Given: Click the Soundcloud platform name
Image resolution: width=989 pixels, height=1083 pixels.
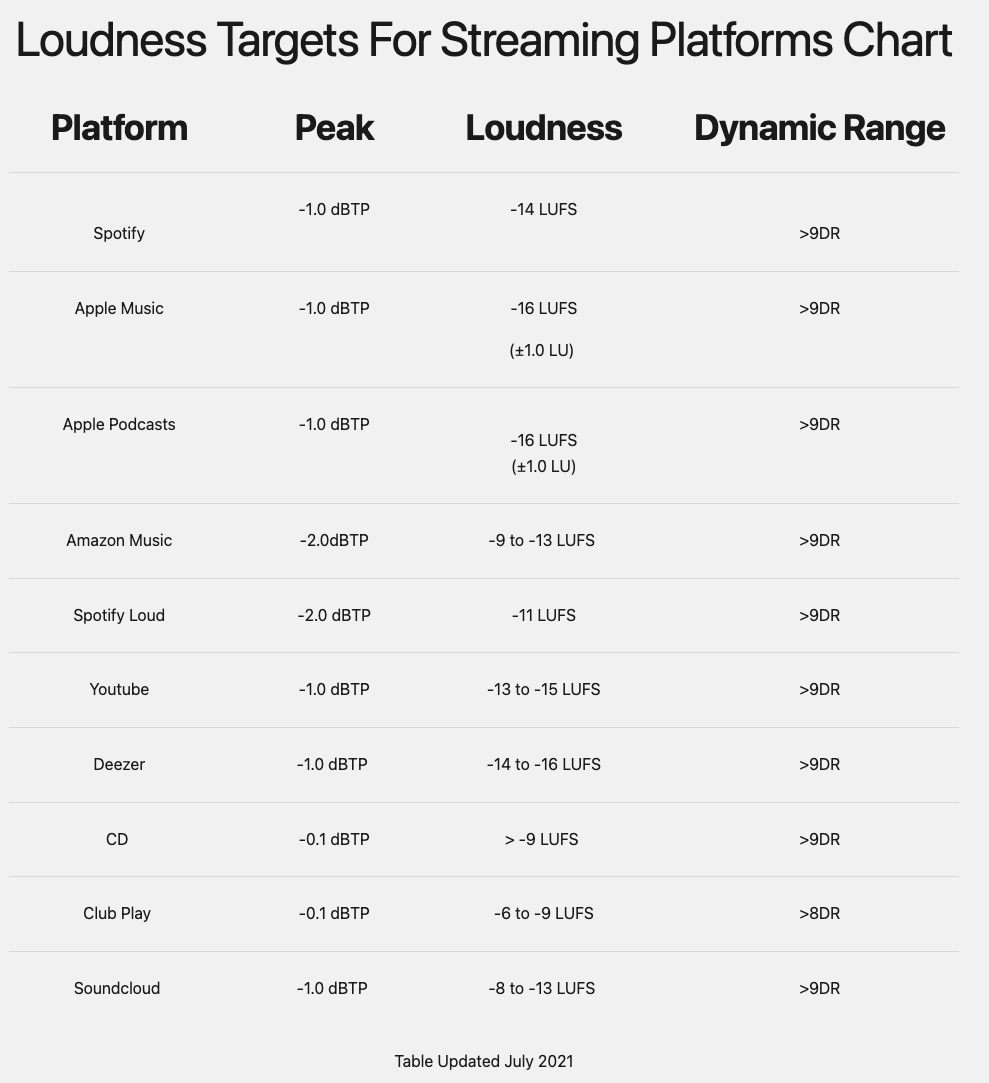Looking at the screenshot, I should tap(117, 988).
